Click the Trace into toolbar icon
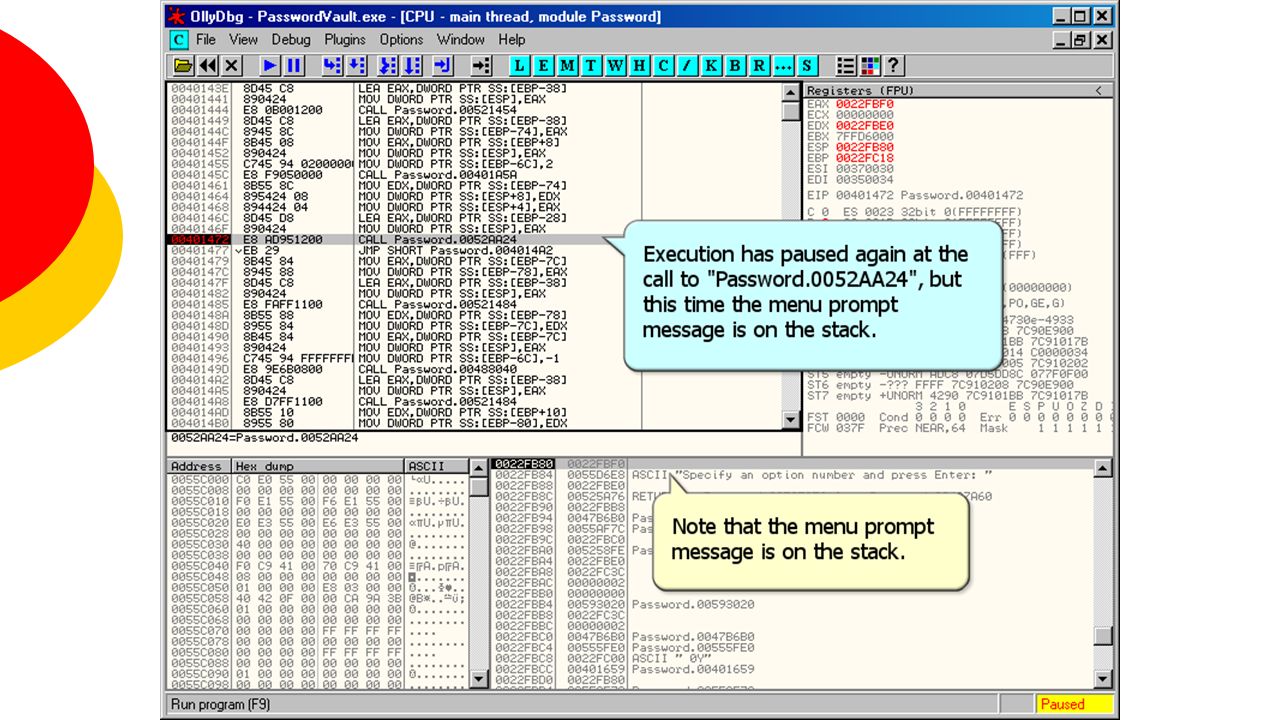The height and width of the screenshot is (720, 1280). click(389, 66)
